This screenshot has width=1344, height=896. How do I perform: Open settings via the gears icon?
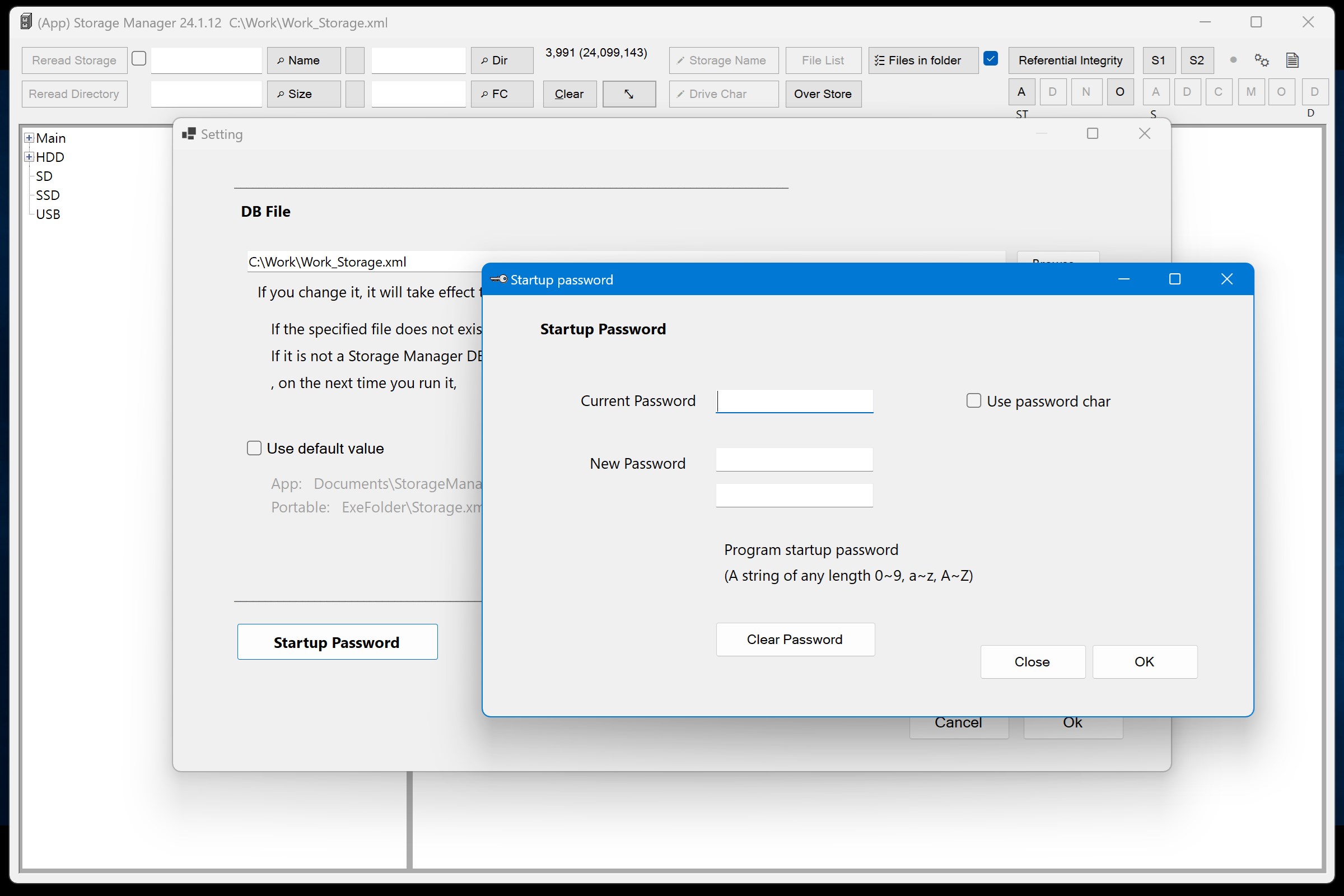pyautogui.click(x=1261, y=60)
